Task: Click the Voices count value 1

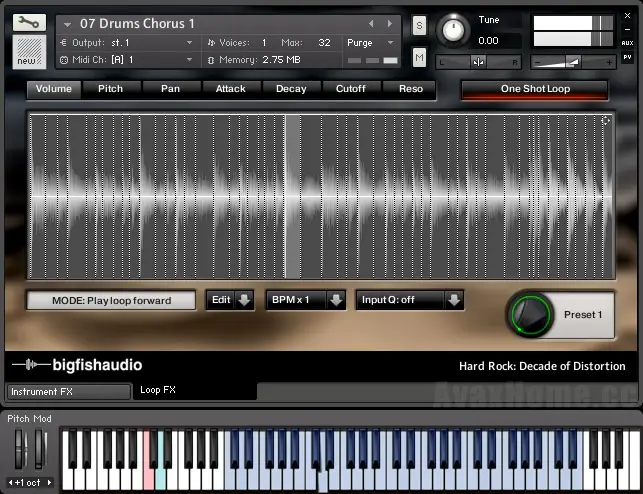Action: point(264,43)
